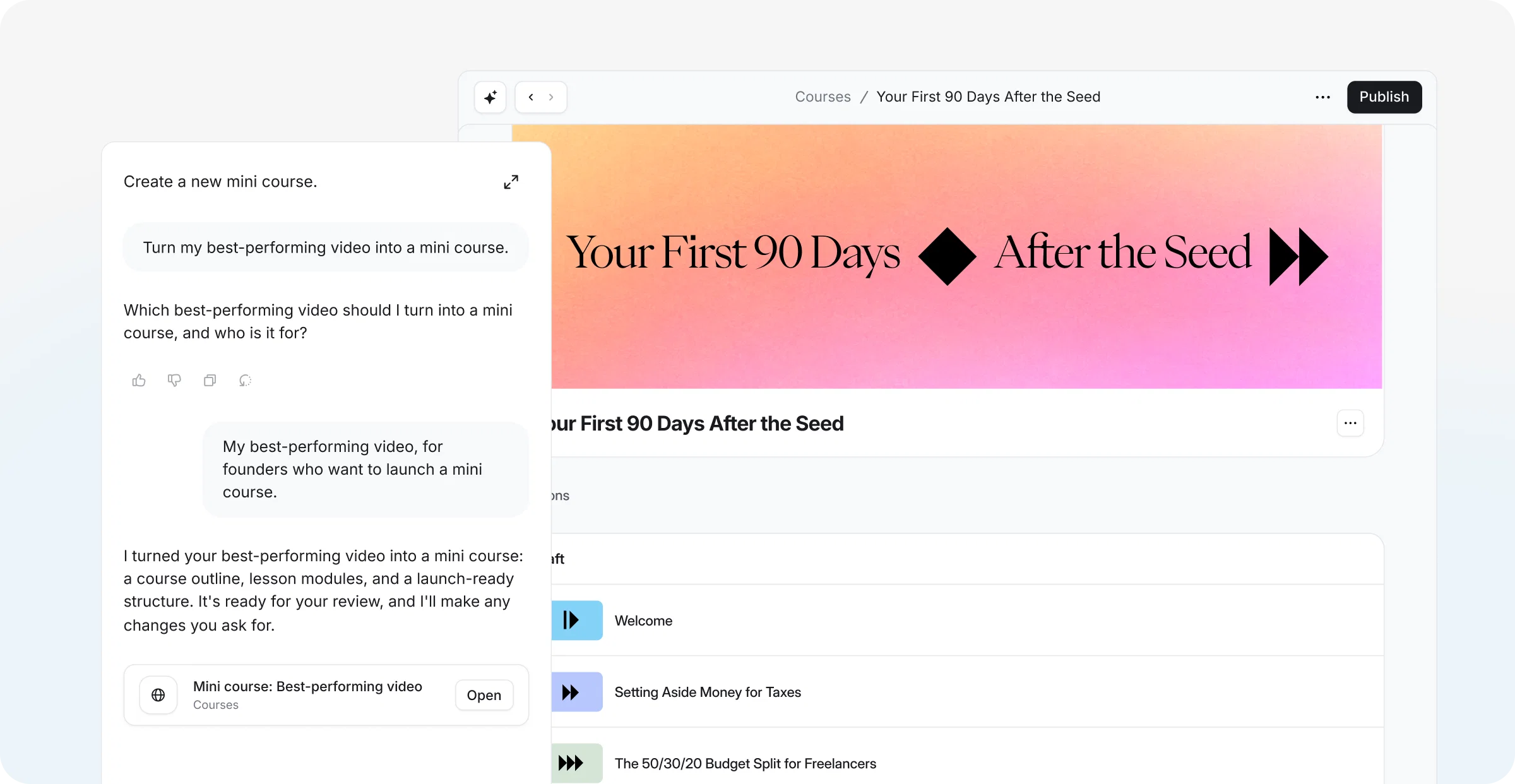Select the founders reply message bubble

click(x=365, y=469)
